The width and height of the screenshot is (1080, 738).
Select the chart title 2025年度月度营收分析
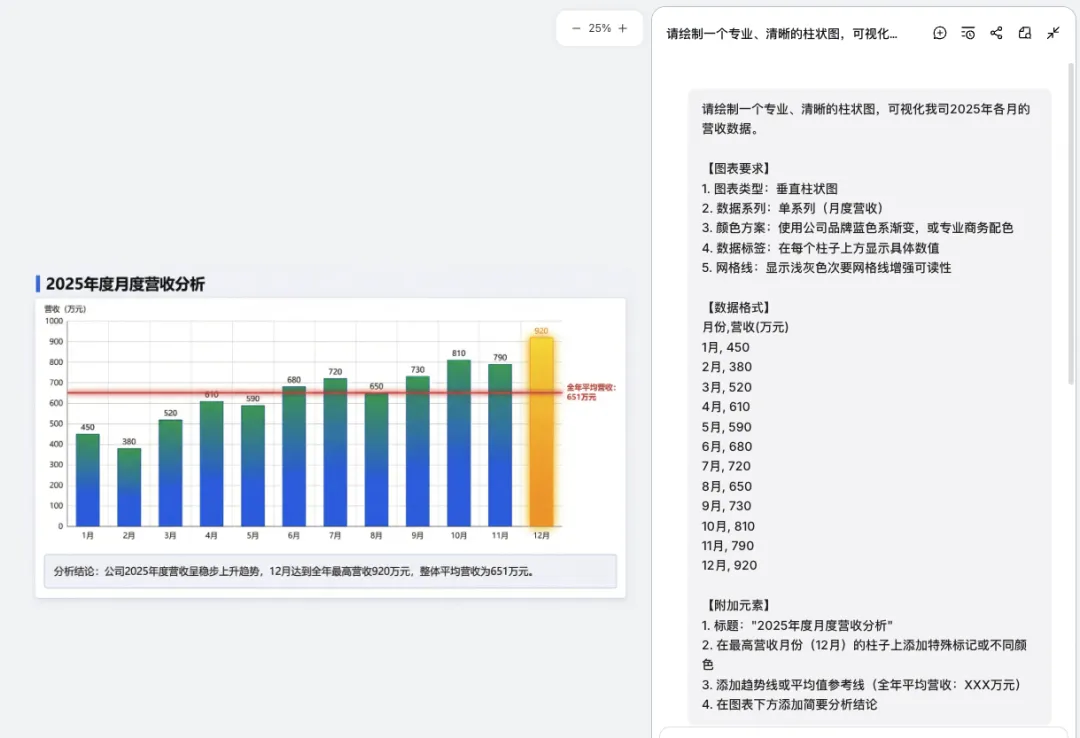coord(125,284)
